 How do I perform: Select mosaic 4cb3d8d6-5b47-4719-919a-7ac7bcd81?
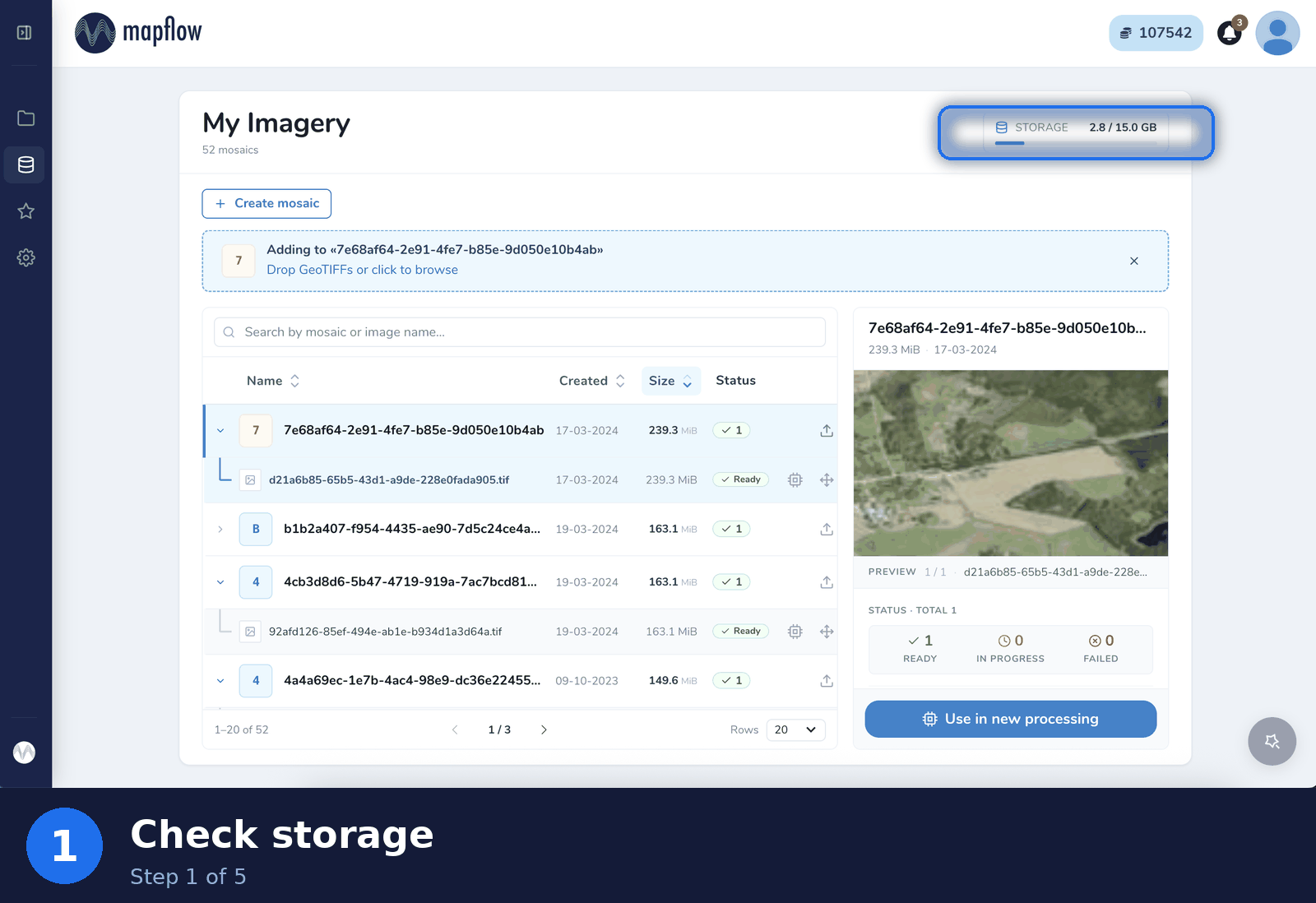(410, 581)
